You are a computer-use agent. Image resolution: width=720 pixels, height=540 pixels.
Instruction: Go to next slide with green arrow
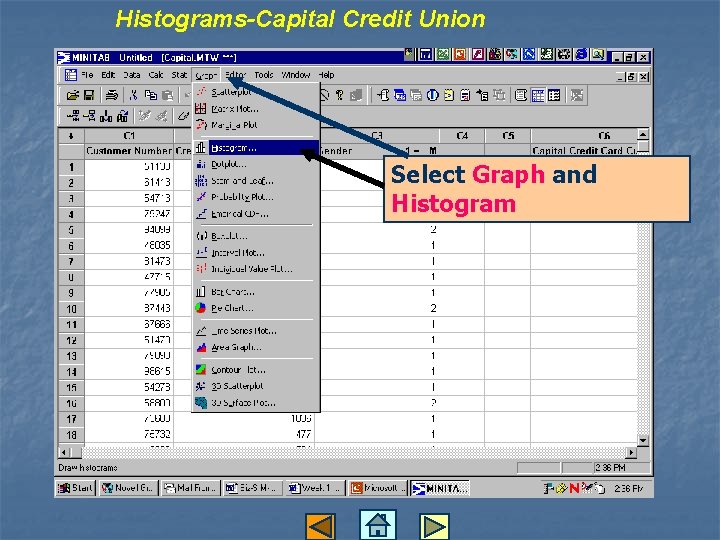[x=434, y=526]
